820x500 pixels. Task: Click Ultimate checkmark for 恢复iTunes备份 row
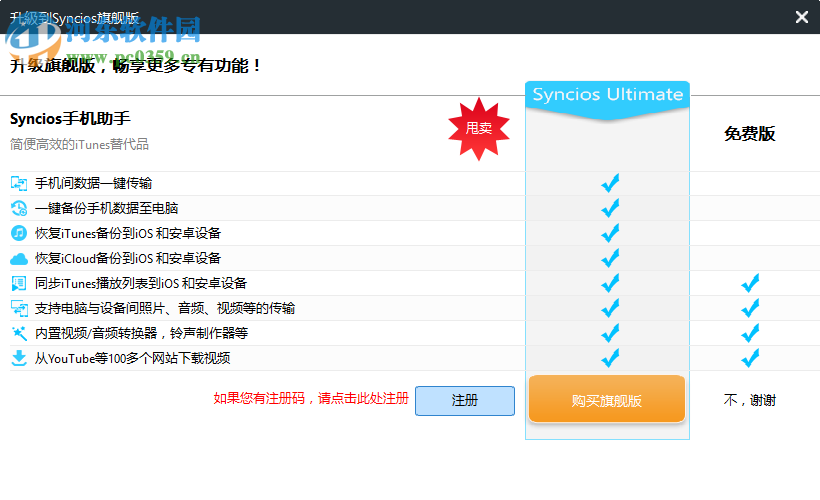coord(610,233)
